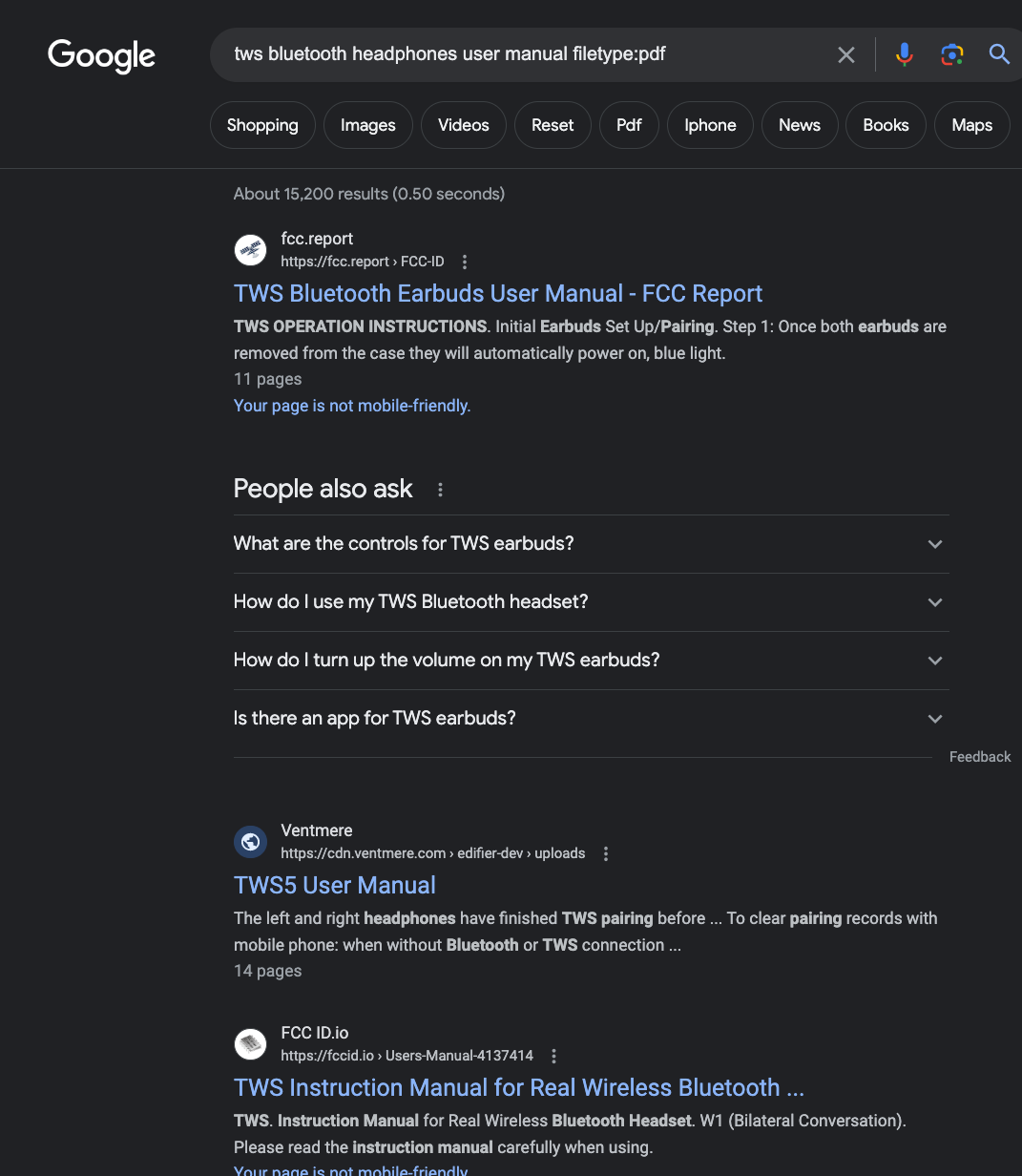Open the Shopping filter
This screenshot has height=1176, width=1022.
261,124
